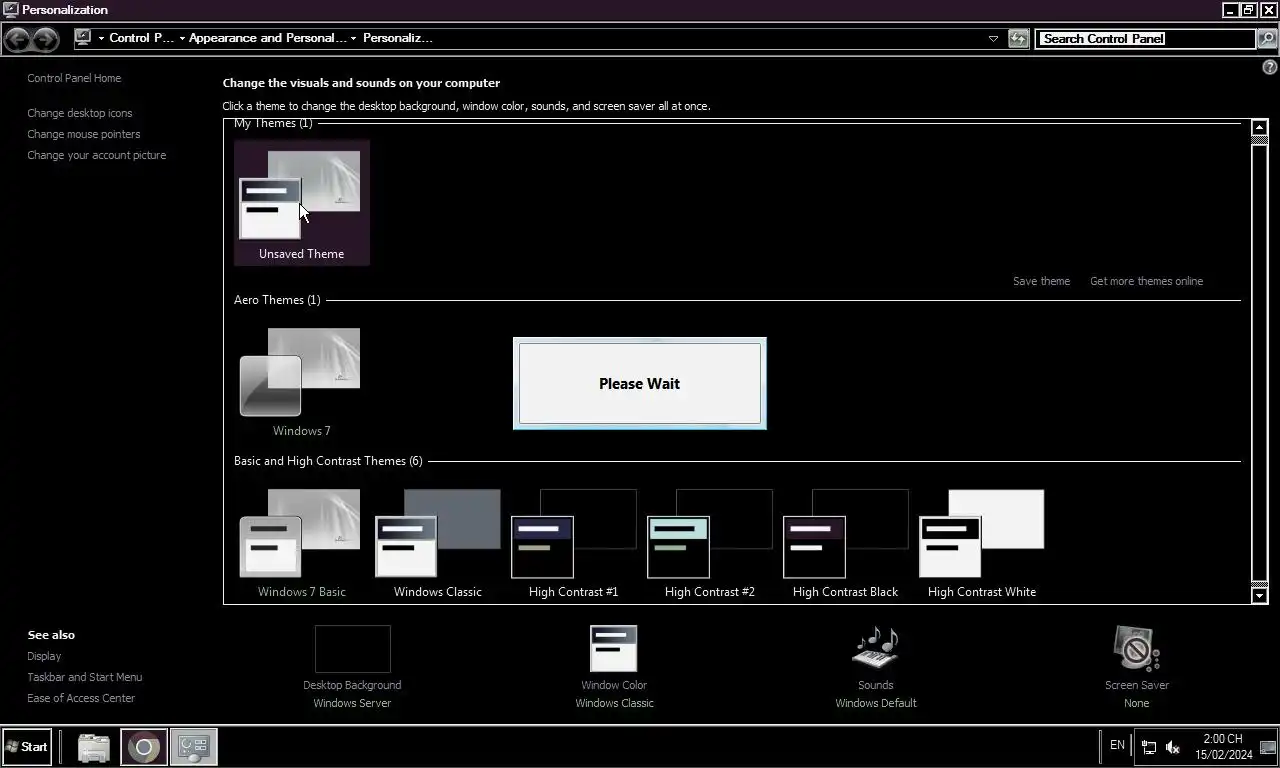Open the Start menu
1280x768 pixels.
point(27,747)
